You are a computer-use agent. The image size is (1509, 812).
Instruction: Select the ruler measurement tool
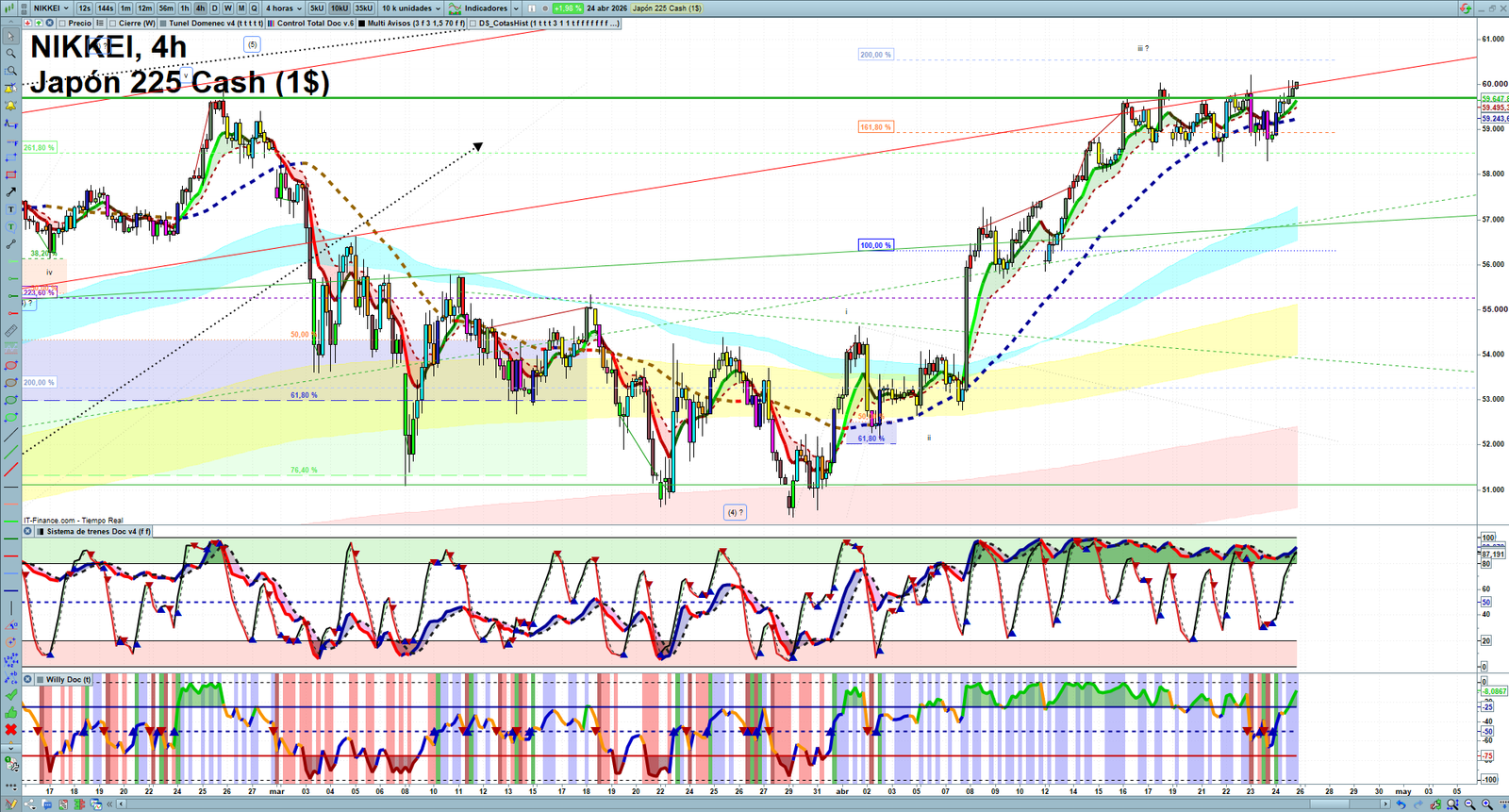click(10, 331)
